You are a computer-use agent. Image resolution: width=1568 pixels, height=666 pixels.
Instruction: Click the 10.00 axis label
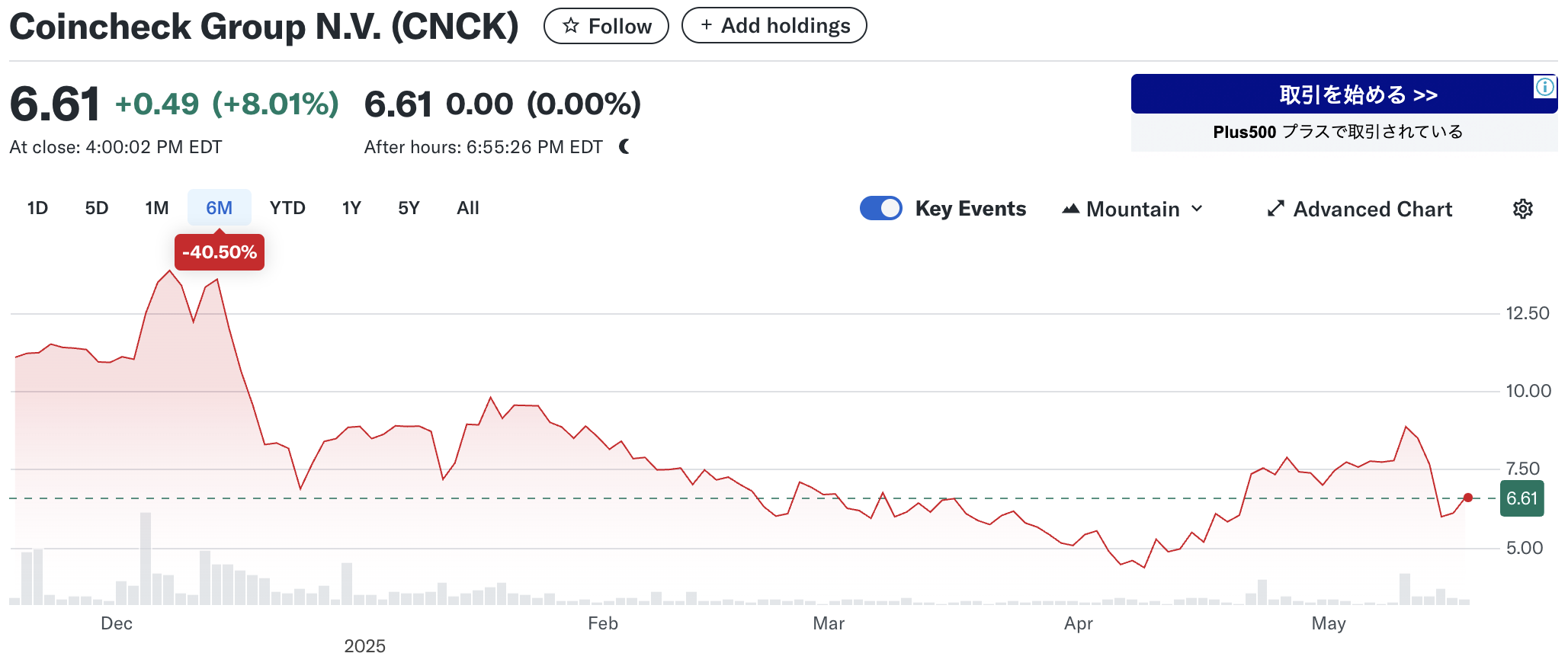point(1528,391)
